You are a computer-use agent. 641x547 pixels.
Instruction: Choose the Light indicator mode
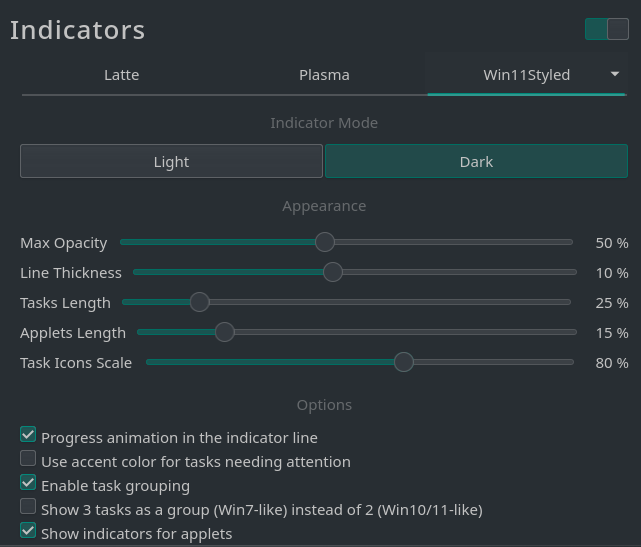pyautogui.click(x=171, y=161)
